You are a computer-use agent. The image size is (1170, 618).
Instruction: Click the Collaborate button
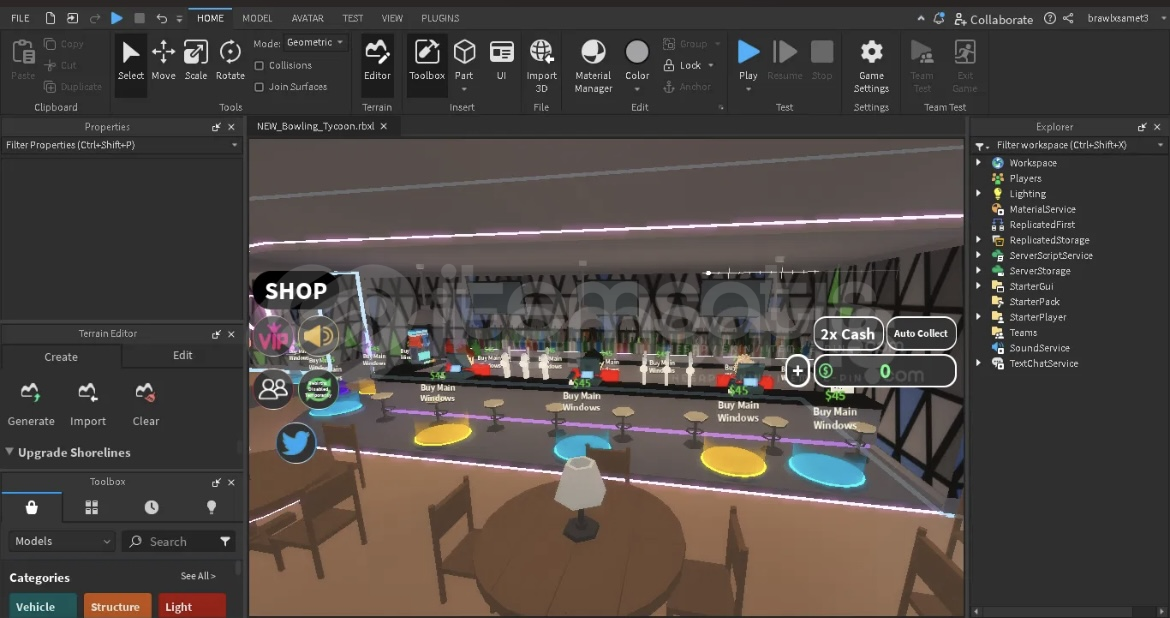[x=993, y=19]
